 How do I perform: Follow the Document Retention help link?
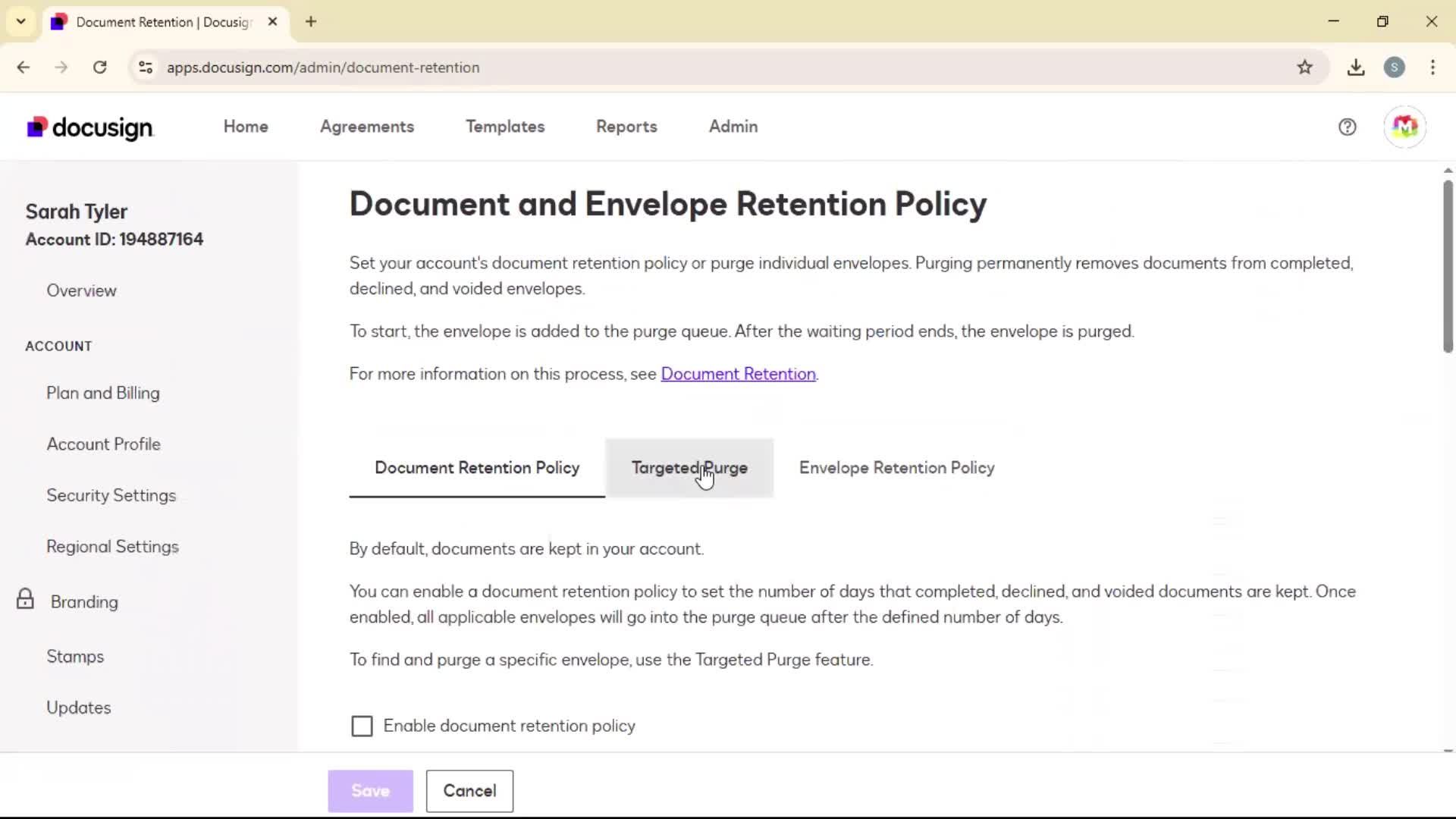click(739, 374)
